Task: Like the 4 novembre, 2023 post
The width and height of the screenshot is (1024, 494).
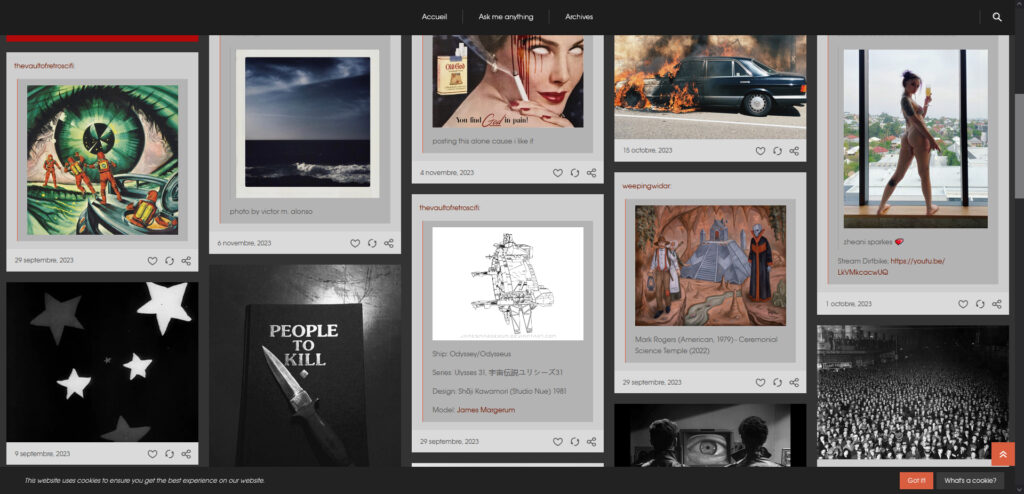Action: tap(557, 173)
